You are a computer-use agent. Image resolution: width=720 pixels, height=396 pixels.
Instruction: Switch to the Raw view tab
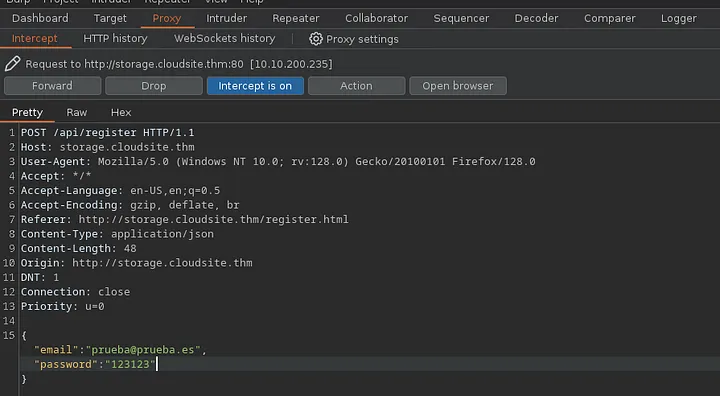click(x=77, y=113)
